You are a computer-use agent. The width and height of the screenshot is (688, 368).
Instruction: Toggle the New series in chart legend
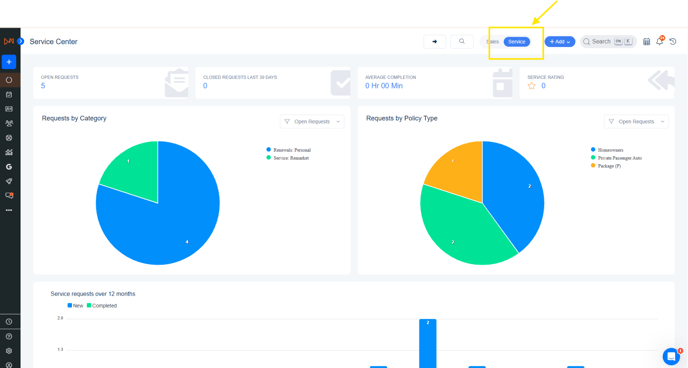click(x=75, y=306)
